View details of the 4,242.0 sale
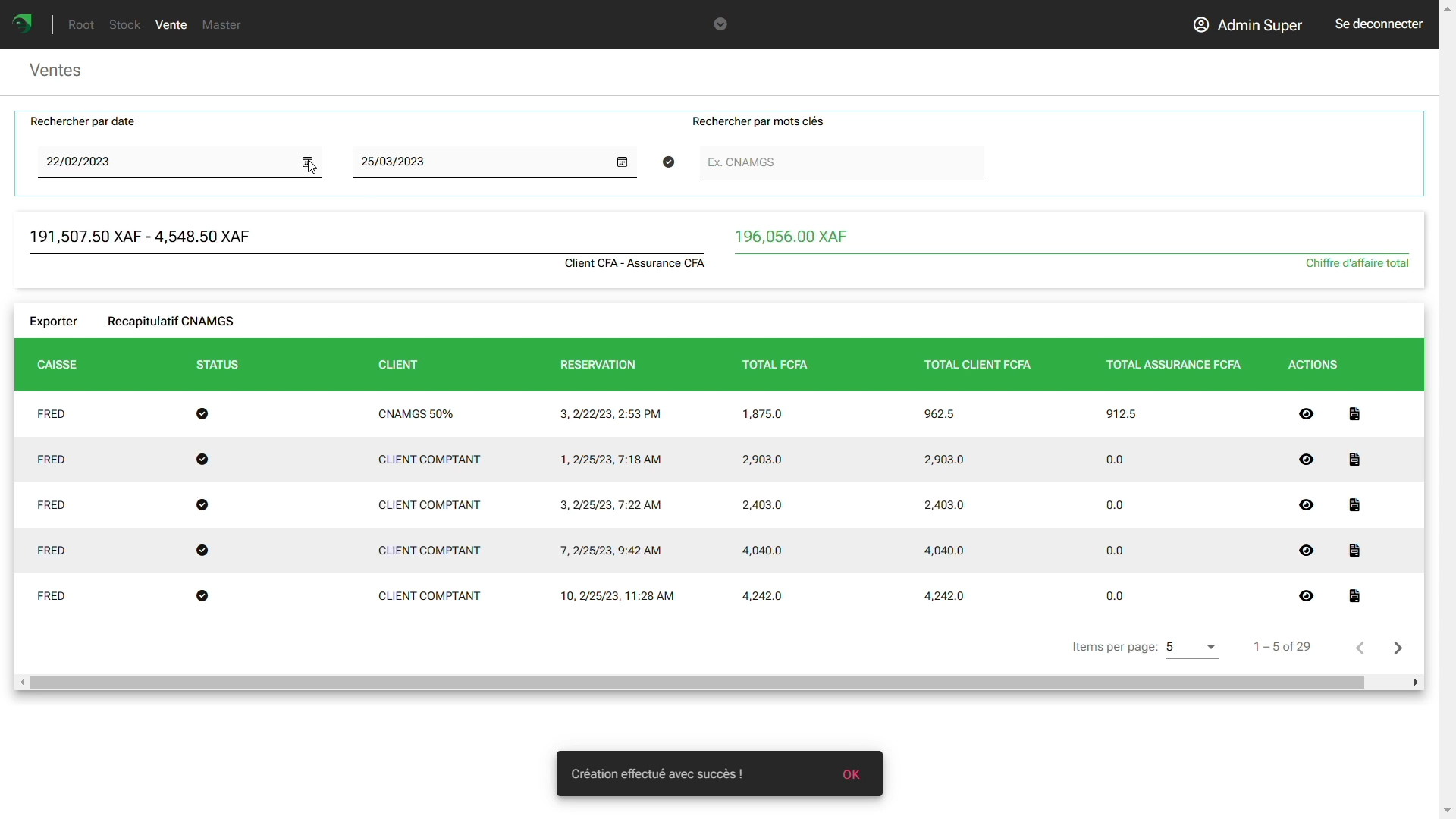The height and width of the screenshot is (819, 1456). tap(1306, 596)
